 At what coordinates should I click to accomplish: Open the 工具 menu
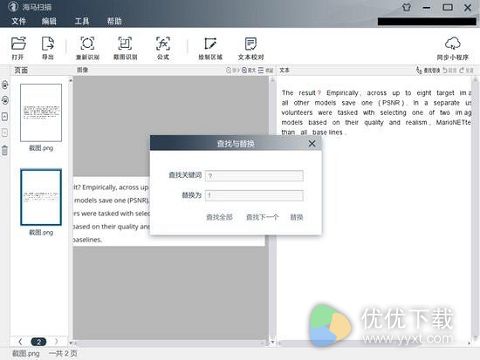(x=82, y=21)
